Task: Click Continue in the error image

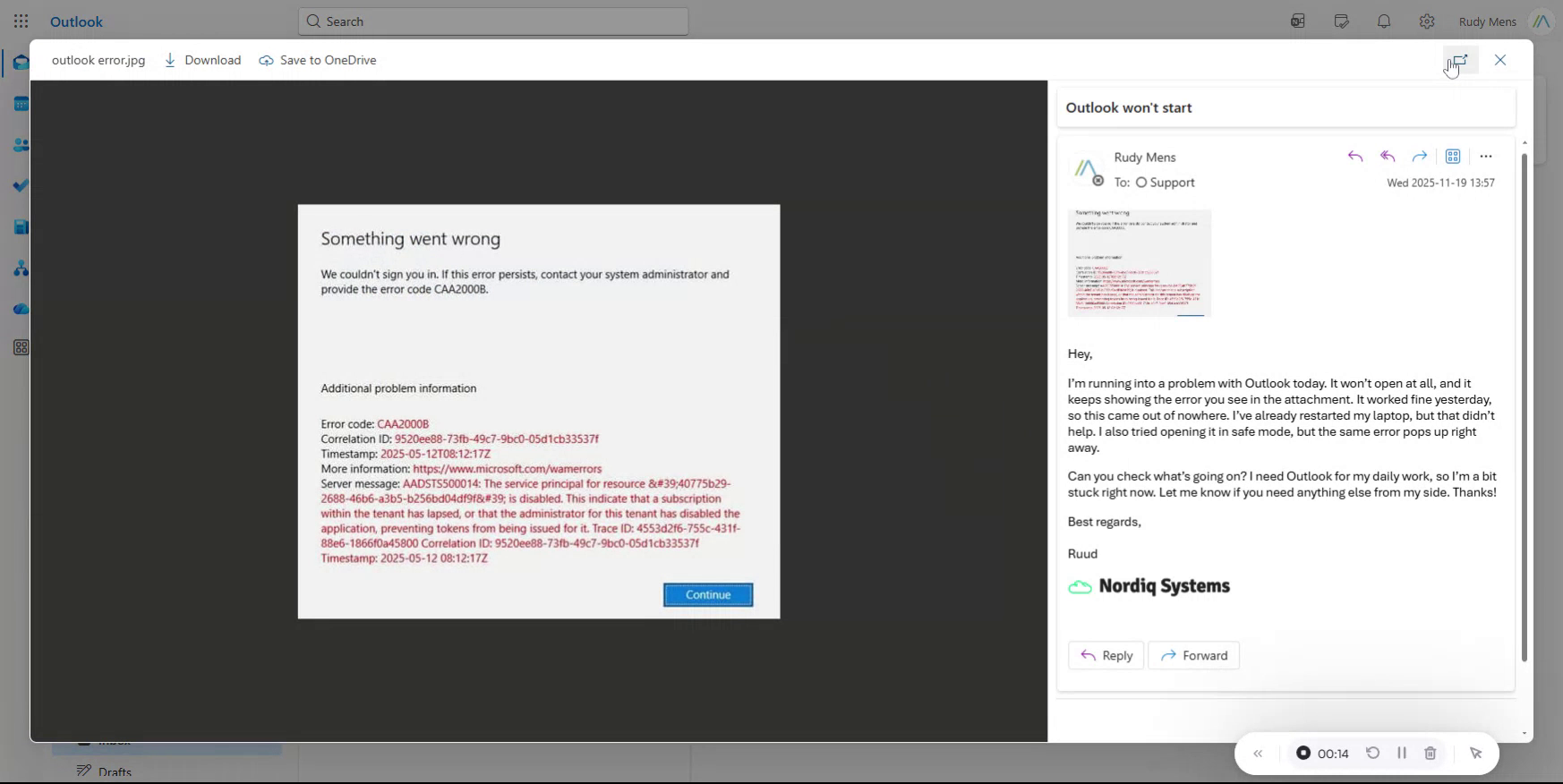Action: pyautogui.click(x=708, y=594)
